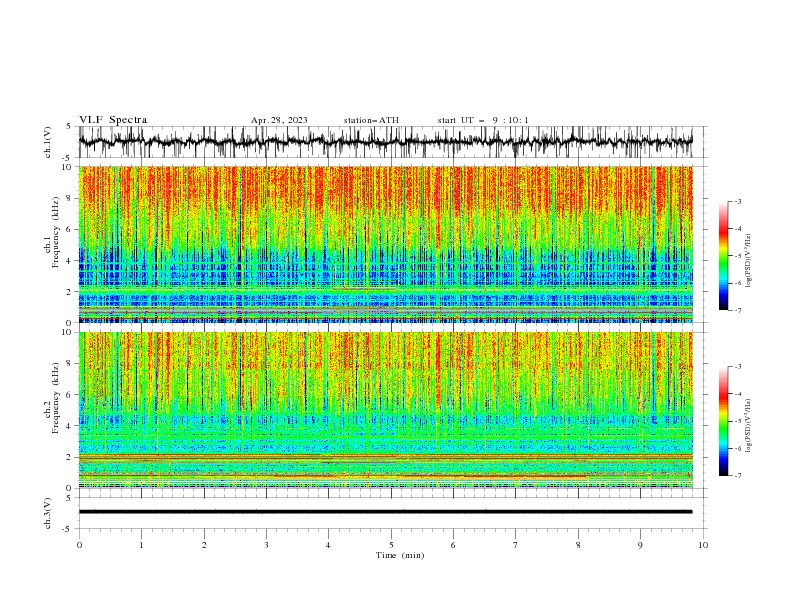Click the "start UT = 9 :10: 1" text
This screenshot has width=792, height=612.
pyautogui.click(x=483, y=120)
